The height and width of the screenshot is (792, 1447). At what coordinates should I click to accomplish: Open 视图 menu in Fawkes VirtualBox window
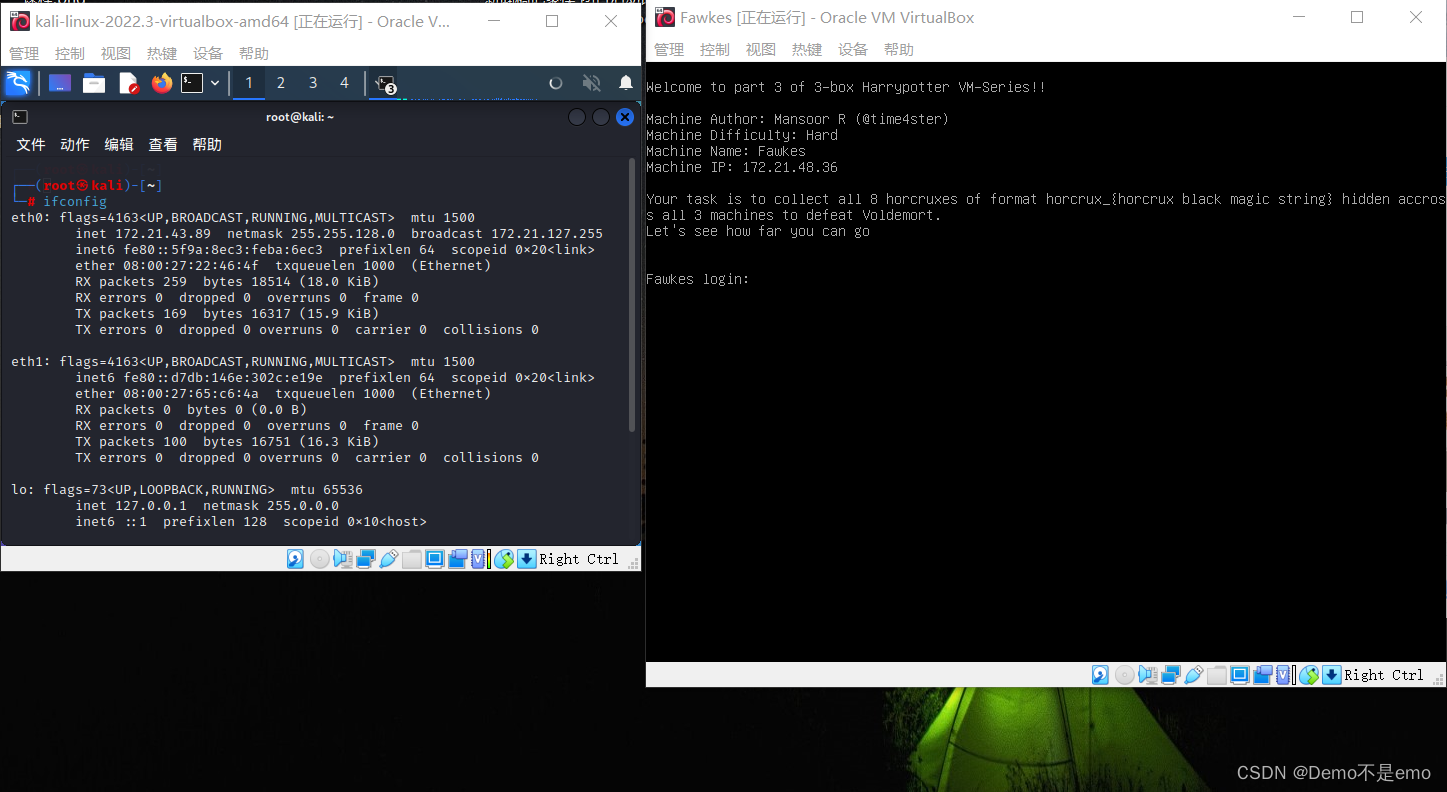[x=761, y=50]
